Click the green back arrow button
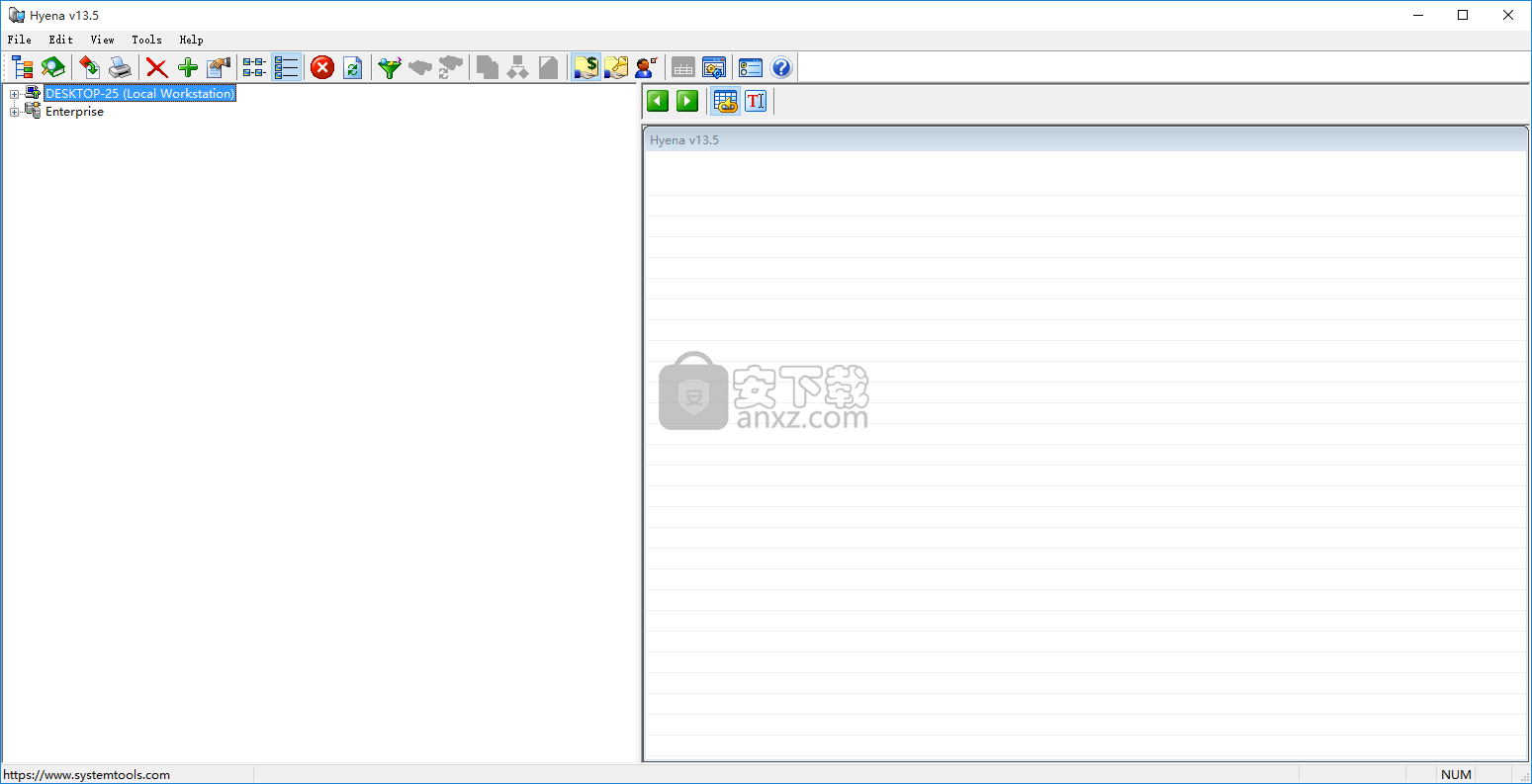 click(658, 101)
